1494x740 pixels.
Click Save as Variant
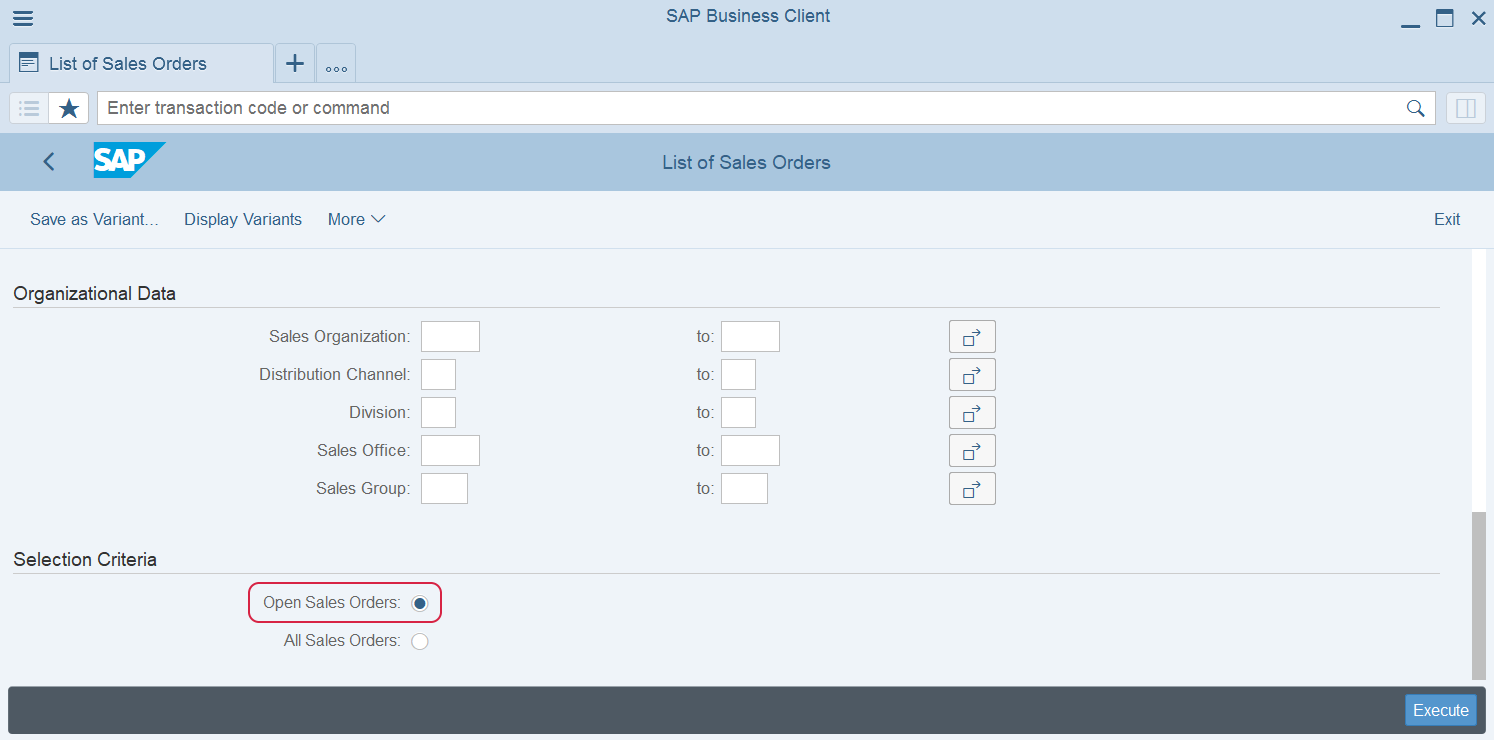click(x=94, y=219)
